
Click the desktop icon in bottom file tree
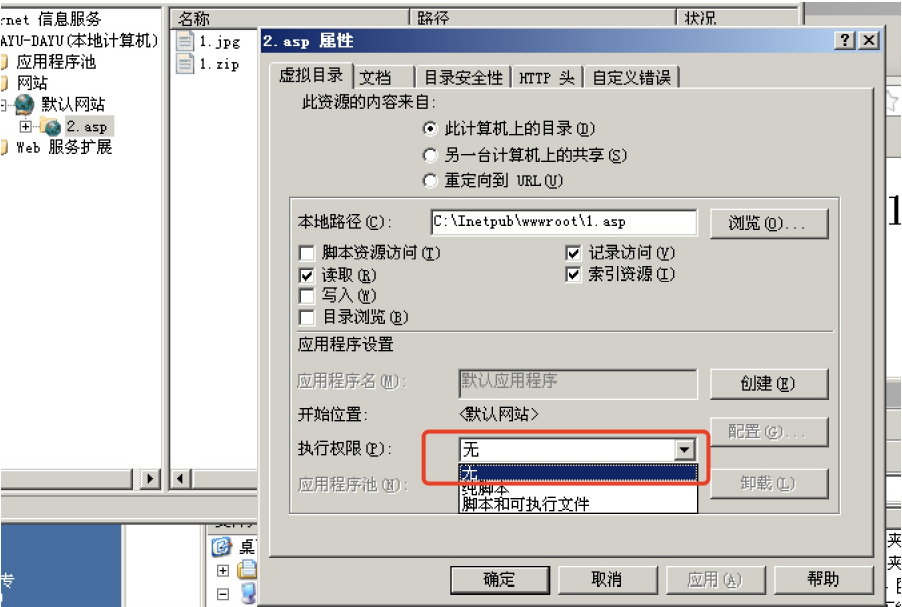coord(221,547)
